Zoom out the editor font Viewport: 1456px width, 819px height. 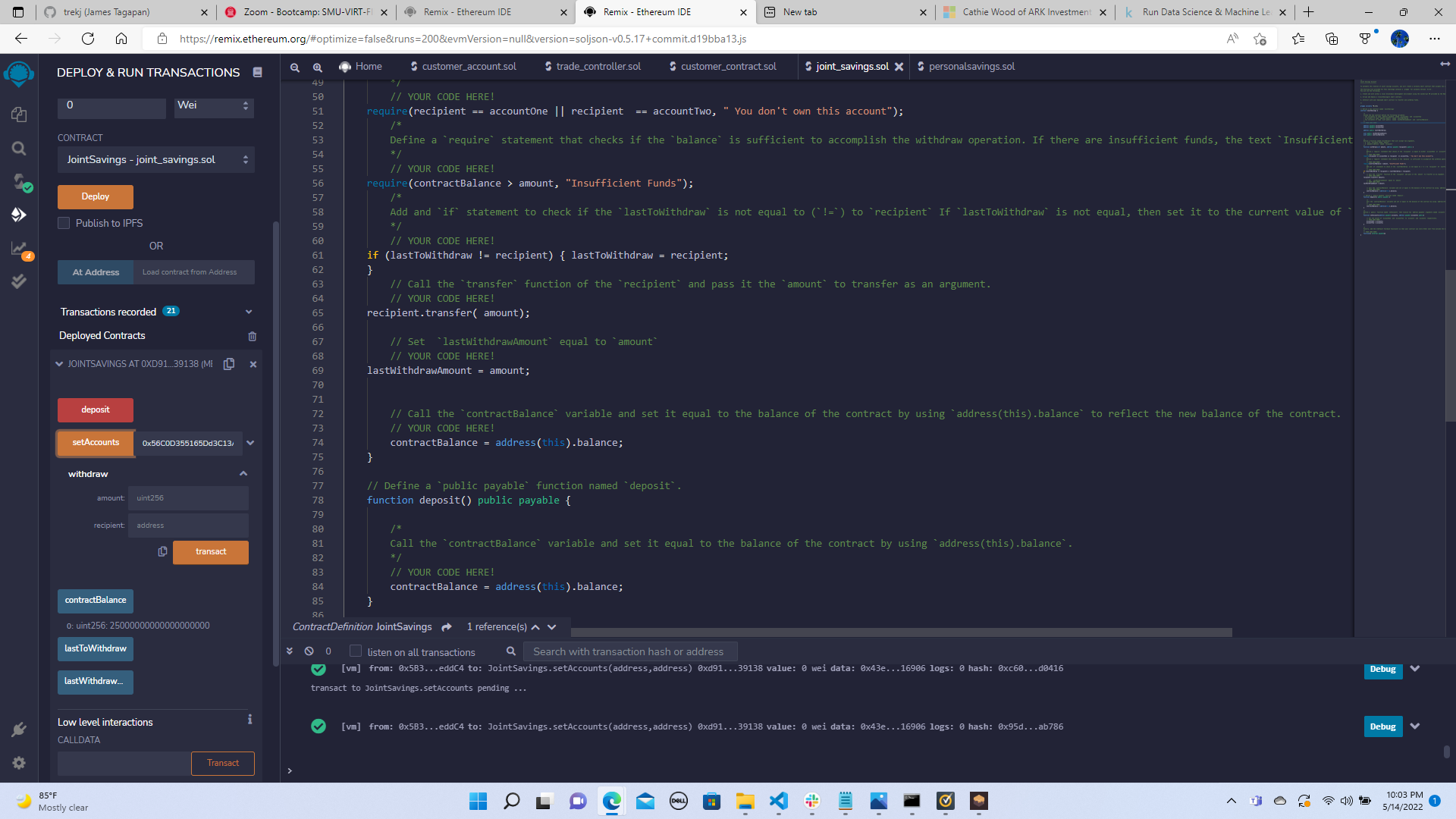click(x=295, y=67)
